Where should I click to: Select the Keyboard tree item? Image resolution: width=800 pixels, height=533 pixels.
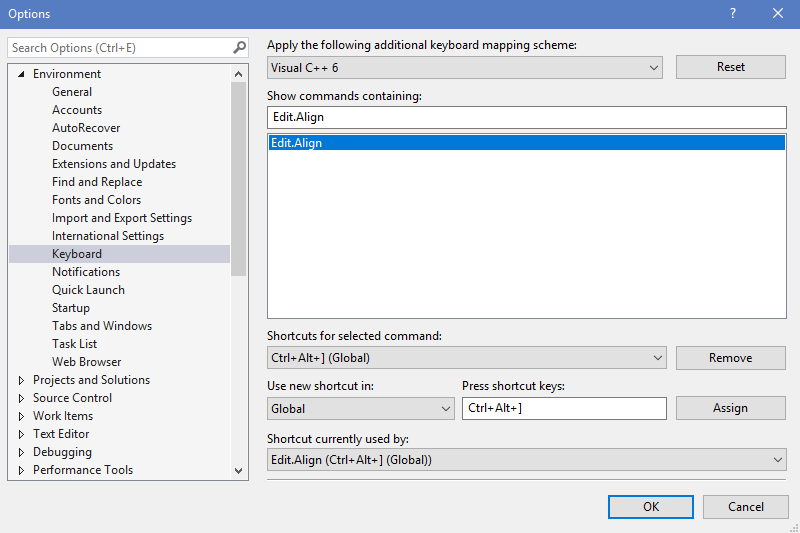point(119,254)
